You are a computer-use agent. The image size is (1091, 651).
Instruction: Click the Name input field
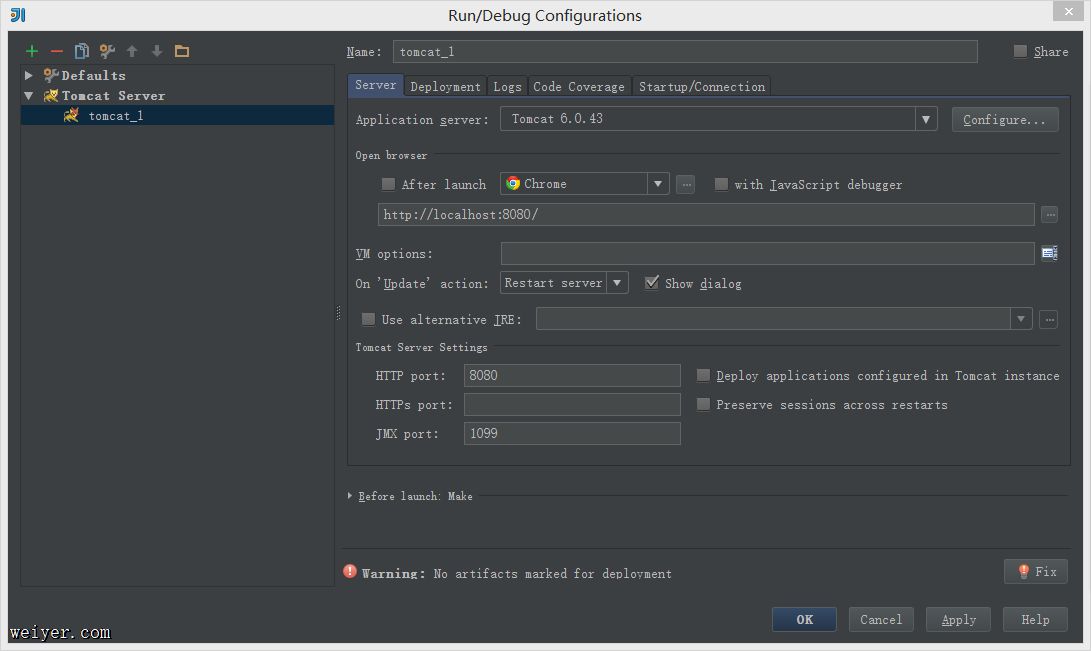click(685, 51)
